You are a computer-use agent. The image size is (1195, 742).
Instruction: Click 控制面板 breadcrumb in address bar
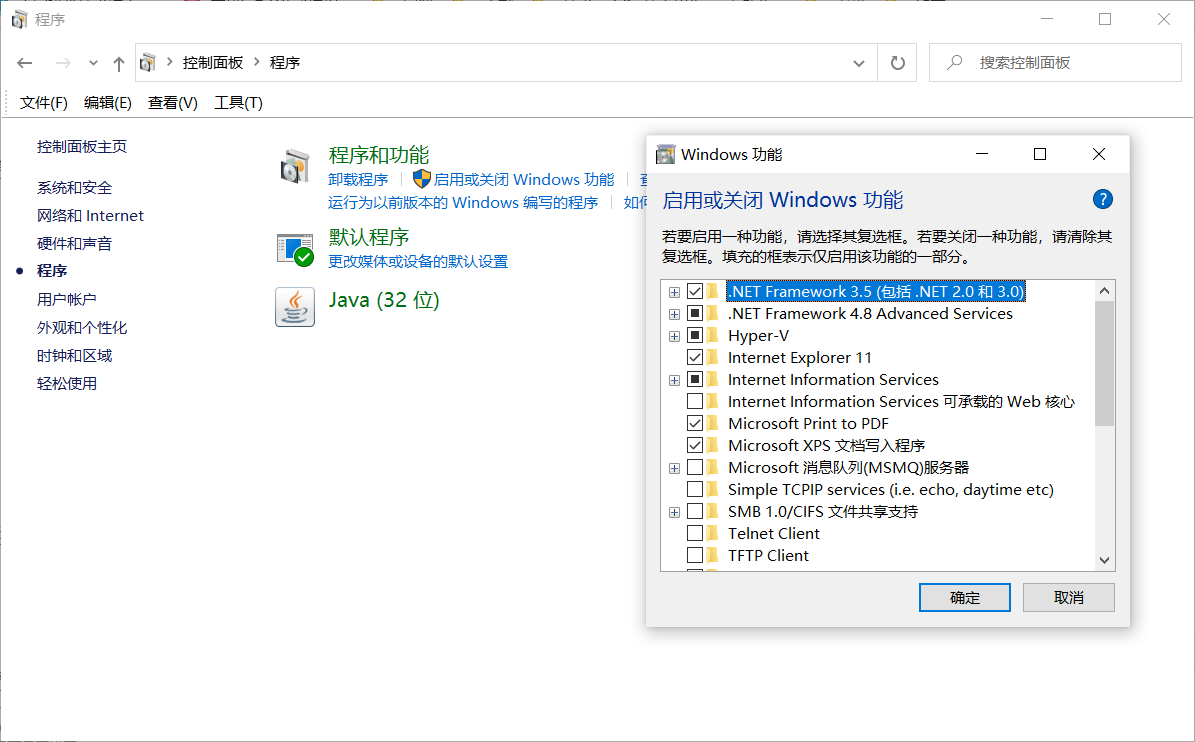click(213, 62)
